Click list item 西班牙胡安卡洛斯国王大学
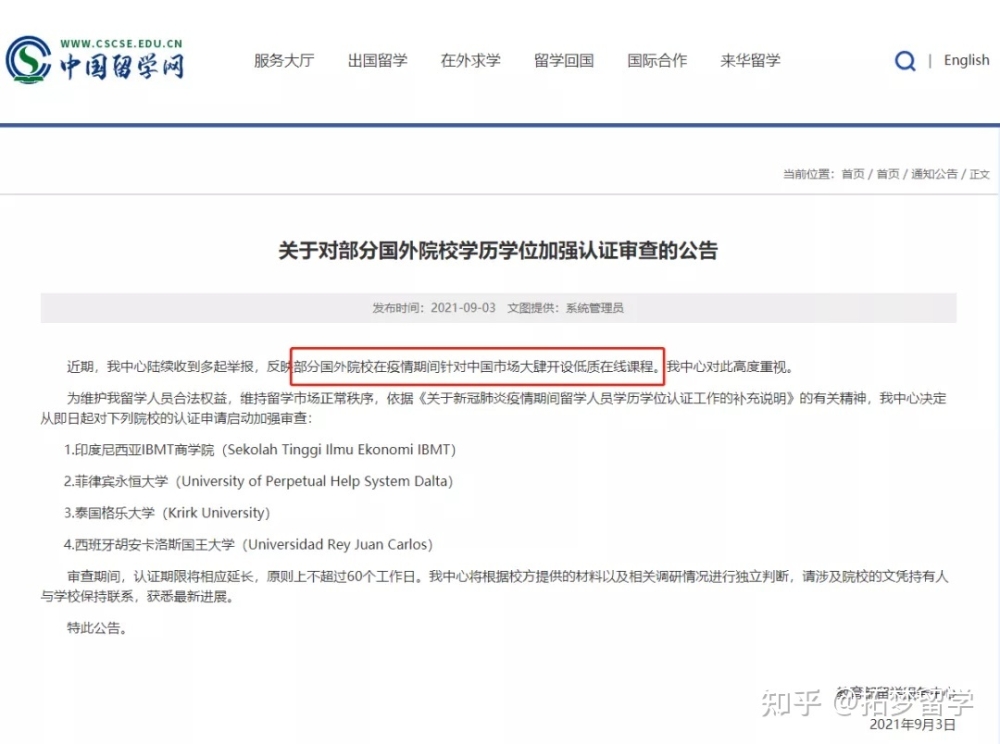1000x744 pixels. click(248, 544)
